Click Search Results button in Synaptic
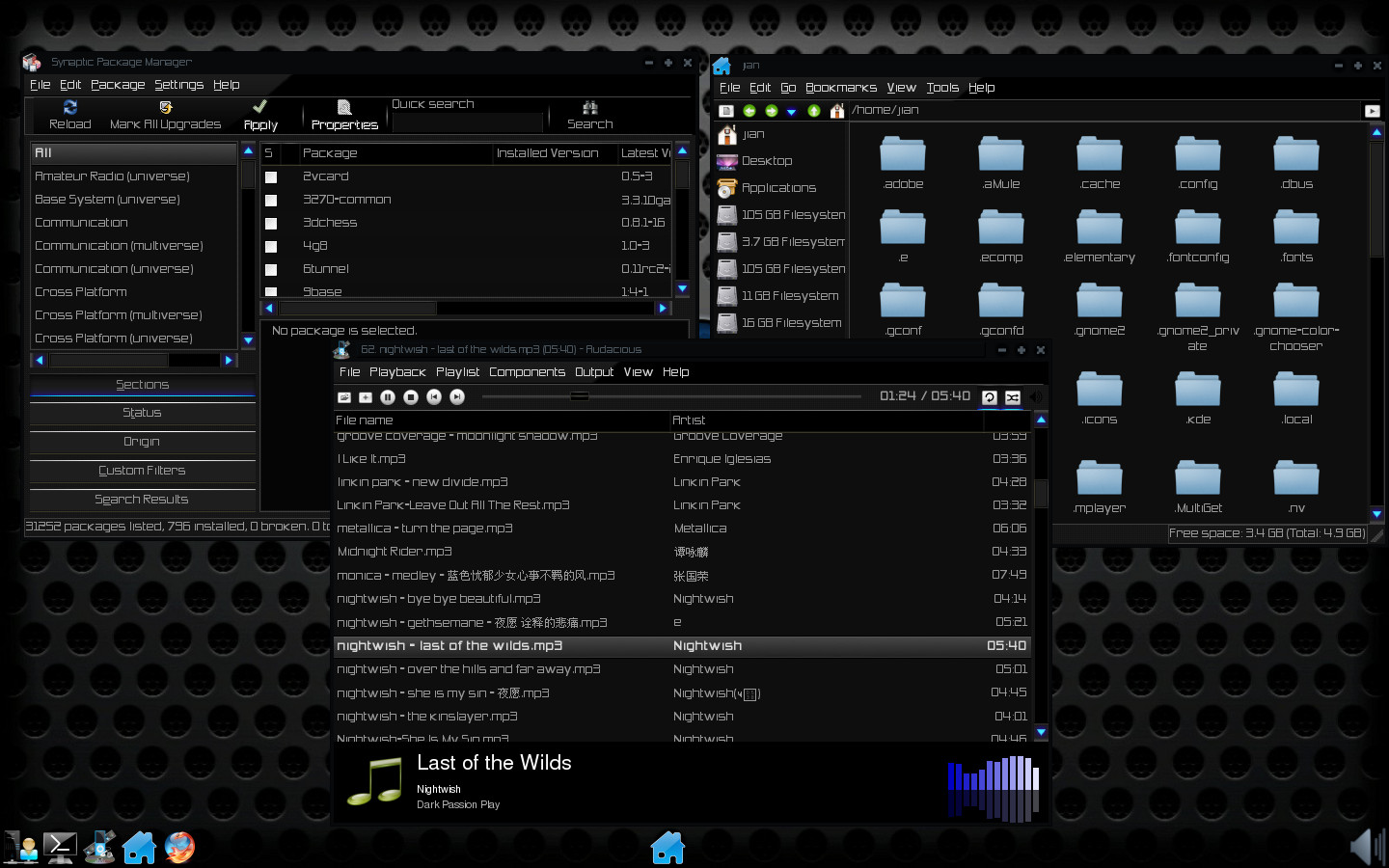 (x=143, y=500)
